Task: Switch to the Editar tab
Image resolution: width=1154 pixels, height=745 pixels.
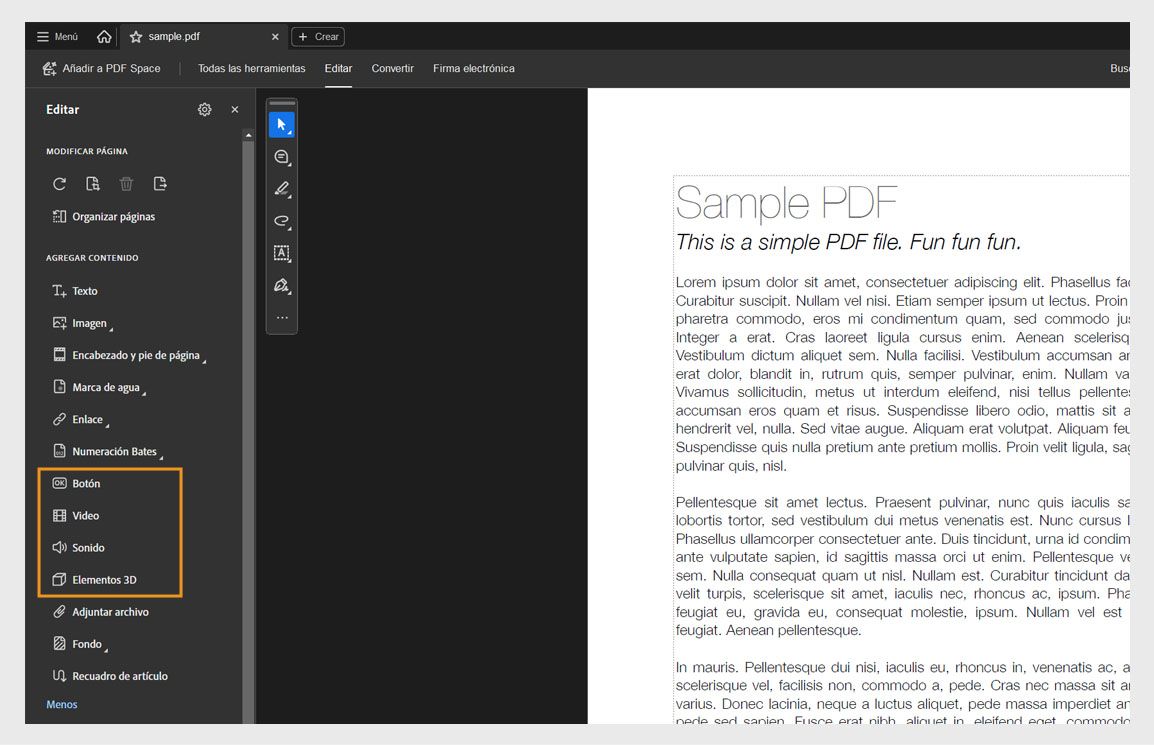Action: tap(339, 68)
